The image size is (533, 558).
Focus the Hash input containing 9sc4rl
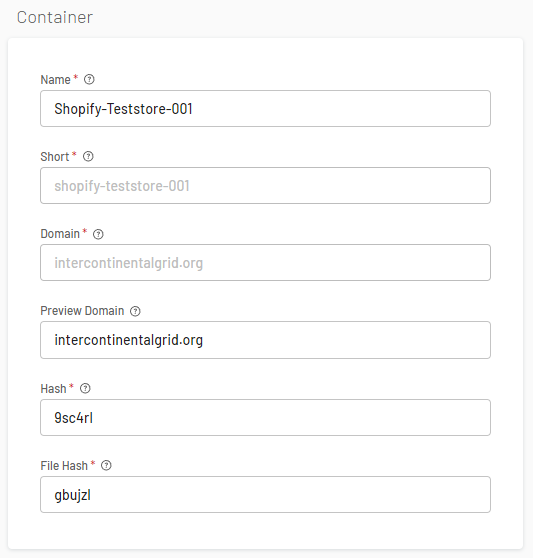point(265,417)
